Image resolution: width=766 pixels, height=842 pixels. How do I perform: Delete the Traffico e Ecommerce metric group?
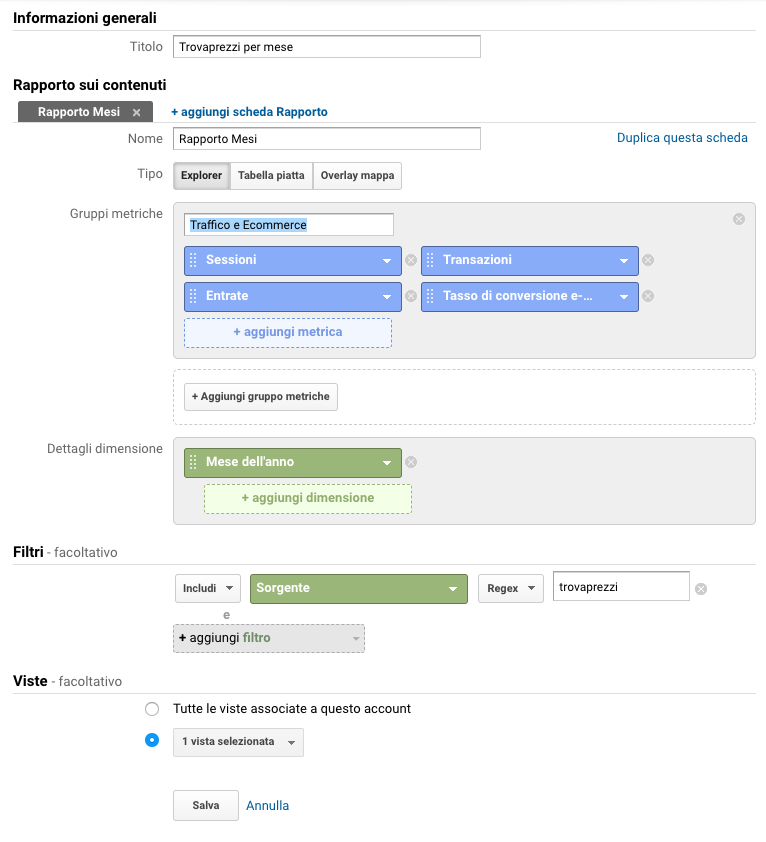click(739, 219)
